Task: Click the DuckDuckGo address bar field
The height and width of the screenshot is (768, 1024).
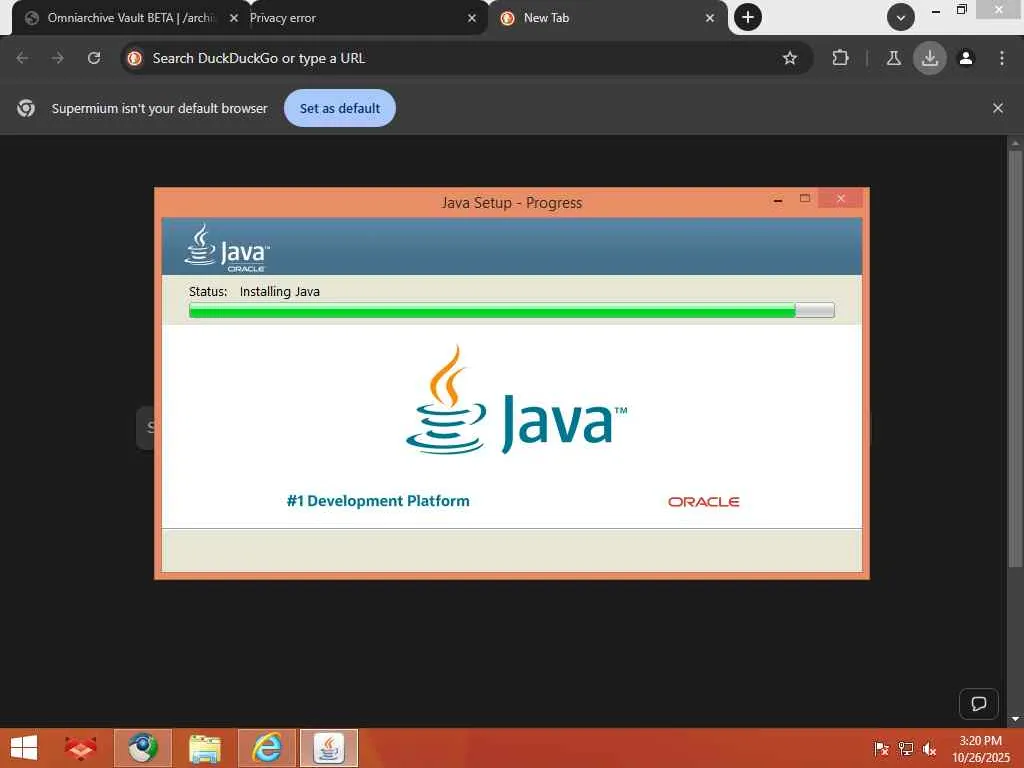Action: pos(466,58)
